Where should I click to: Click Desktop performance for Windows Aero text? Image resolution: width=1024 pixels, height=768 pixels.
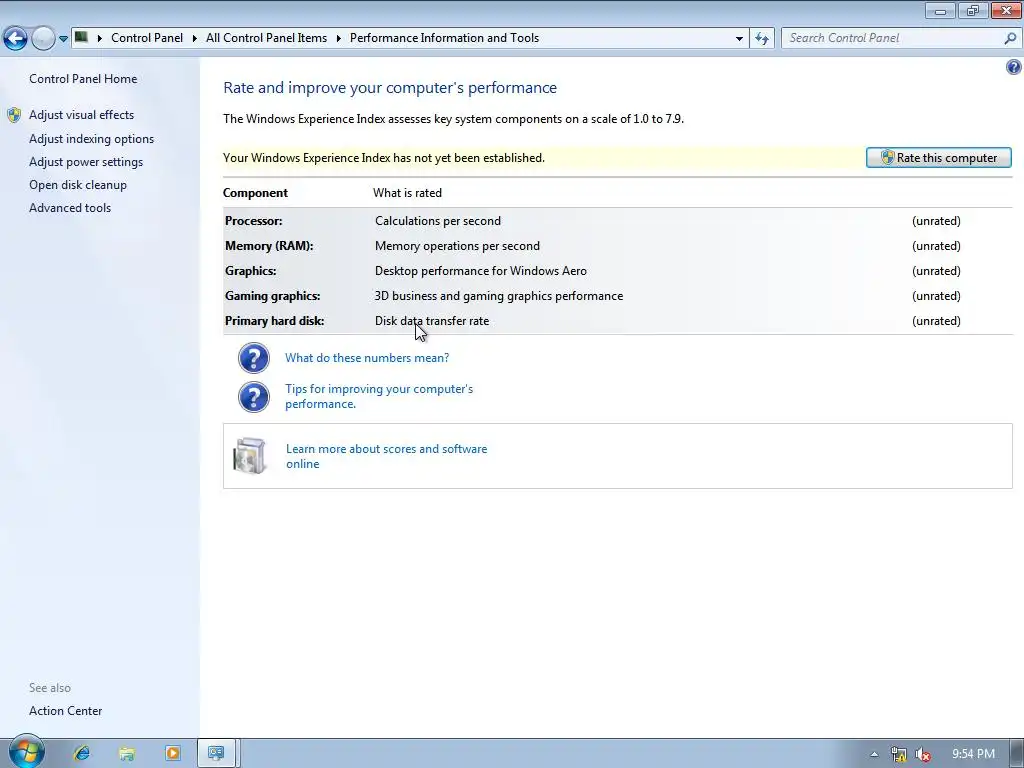tap(481, 270)
